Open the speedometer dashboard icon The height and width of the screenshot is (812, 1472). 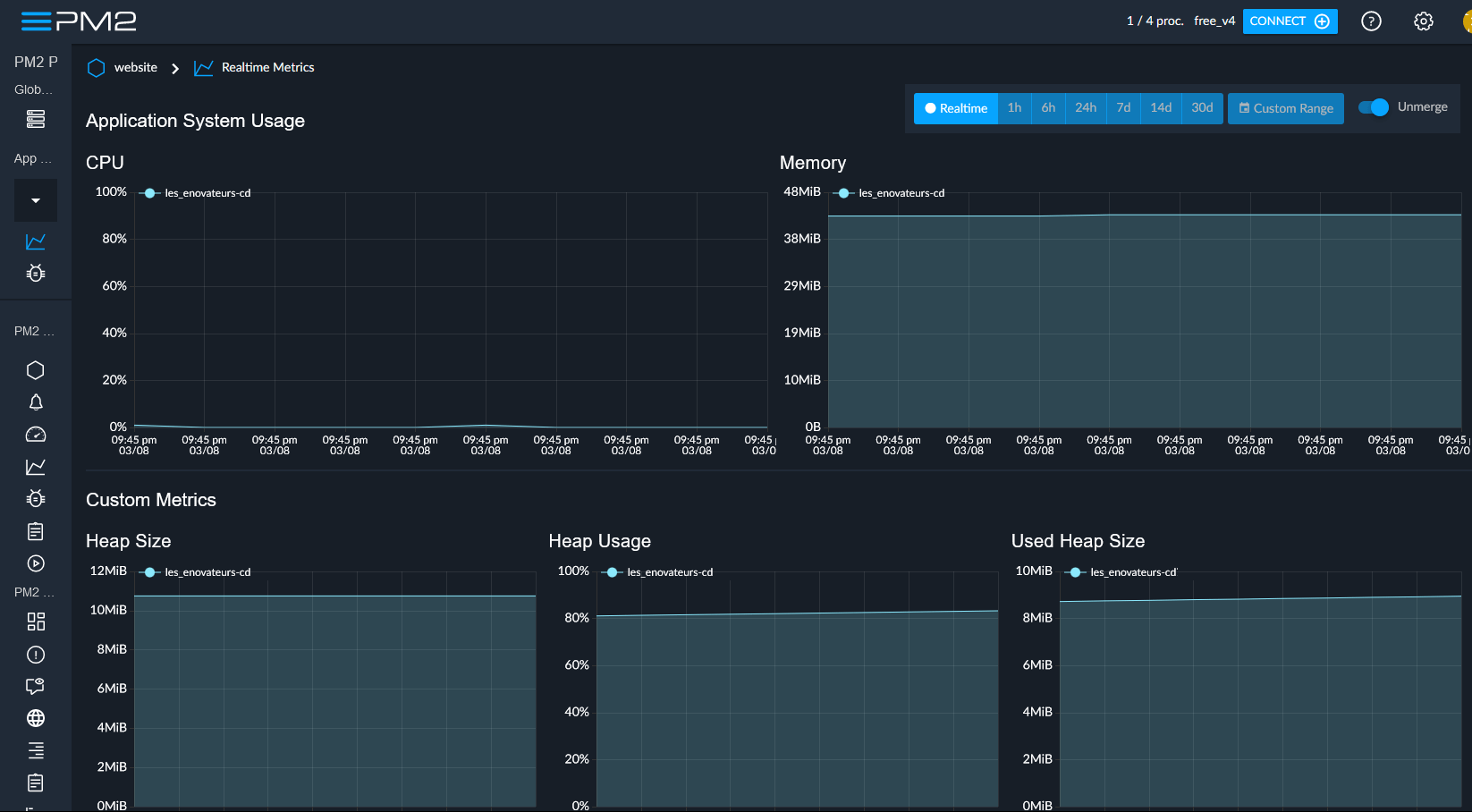tap(36, 435)
